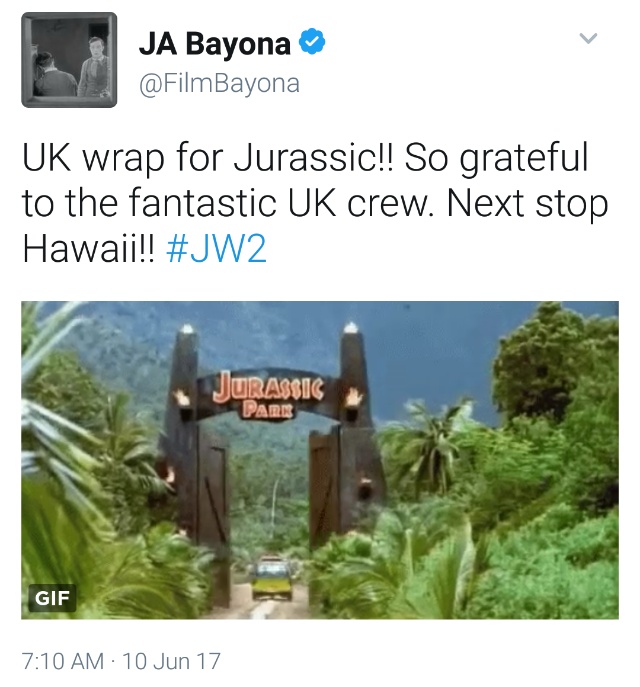640x687 pixels.
Task: Click the word Hawaii!! in the tweet
Action: [x=88, y=248]
